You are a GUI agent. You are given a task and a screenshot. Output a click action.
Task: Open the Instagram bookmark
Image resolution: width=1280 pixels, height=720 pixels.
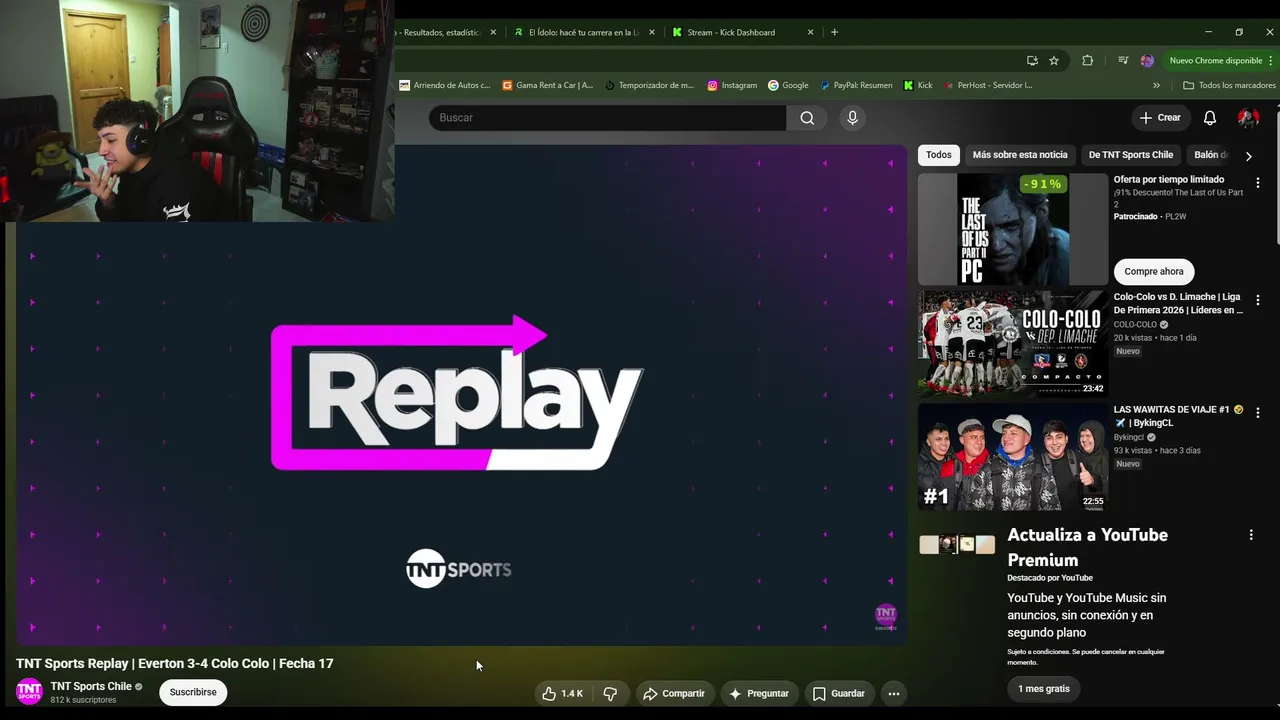732,85
